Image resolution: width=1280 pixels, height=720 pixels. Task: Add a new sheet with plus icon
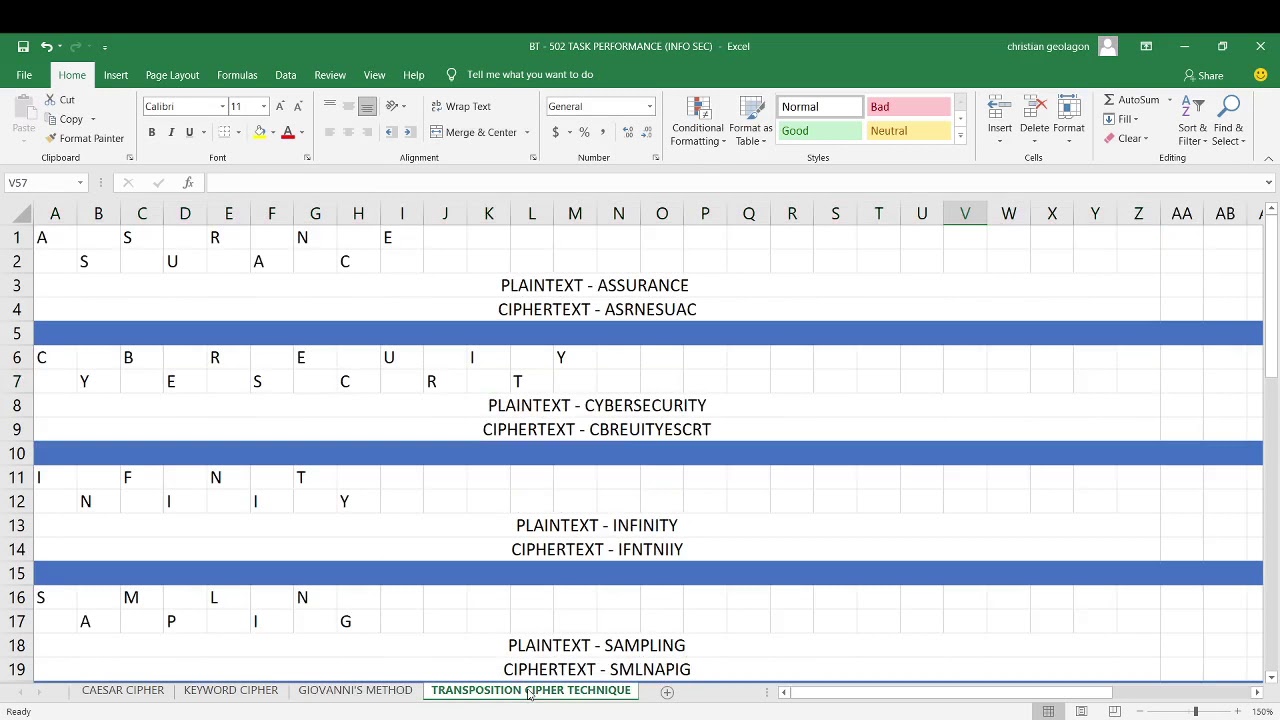[667, 692]
